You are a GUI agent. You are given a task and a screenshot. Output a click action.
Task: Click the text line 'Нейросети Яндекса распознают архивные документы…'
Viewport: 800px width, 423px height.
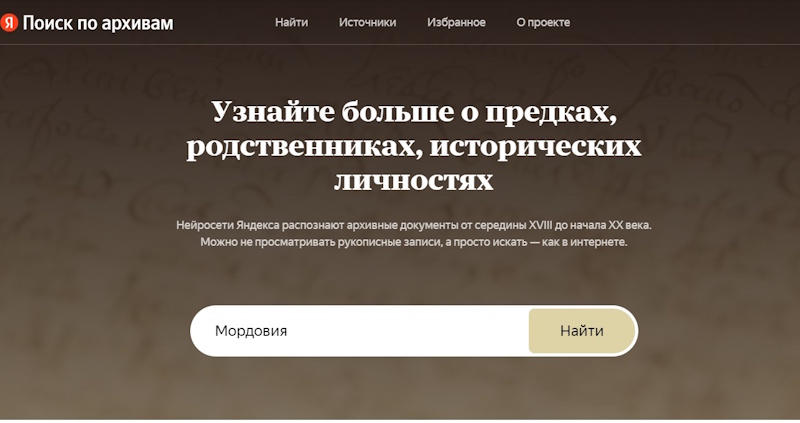click(414, 225)
